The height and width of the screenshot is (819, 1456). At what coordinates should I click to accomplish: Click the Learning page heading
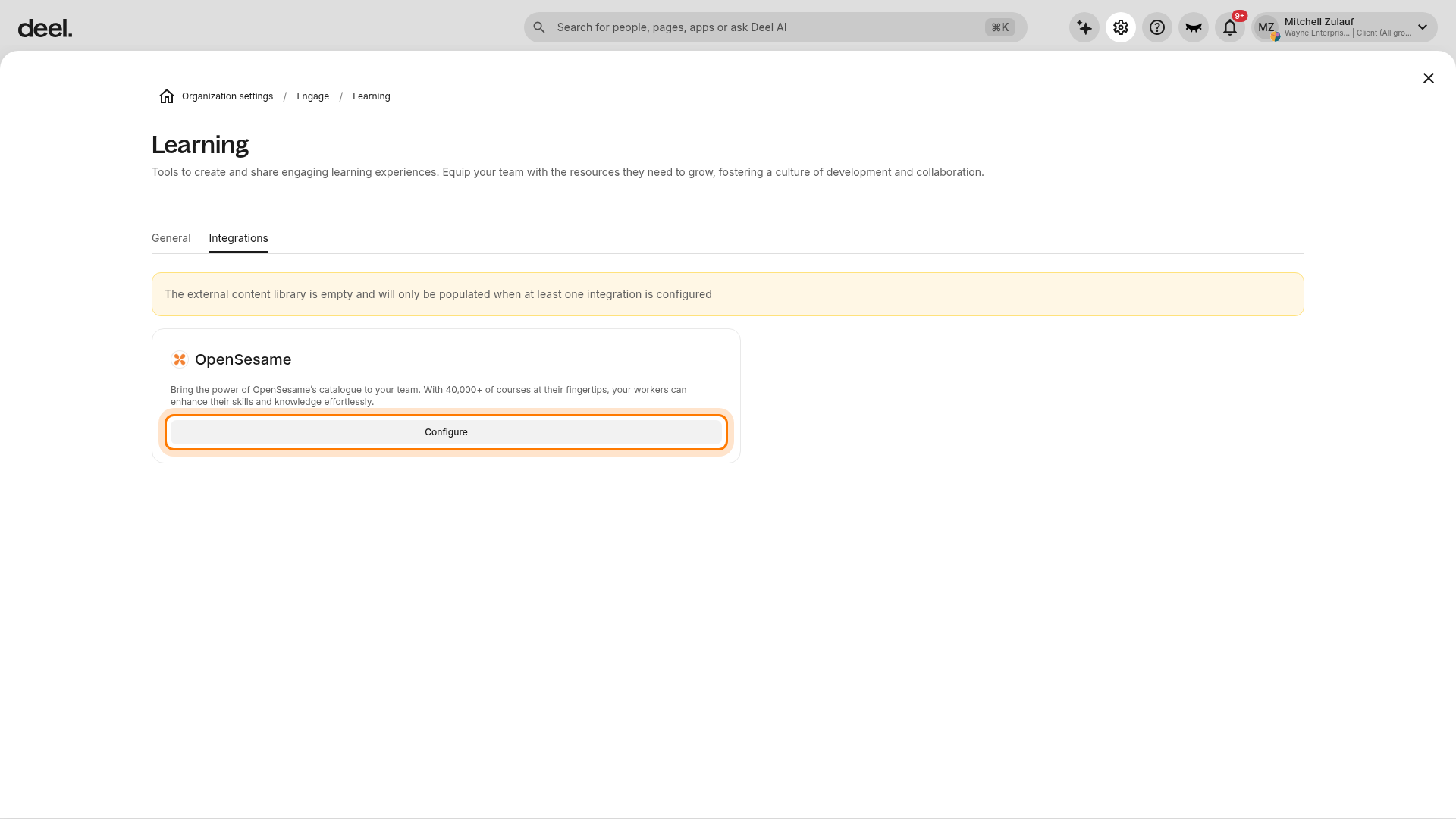[200, 145]
